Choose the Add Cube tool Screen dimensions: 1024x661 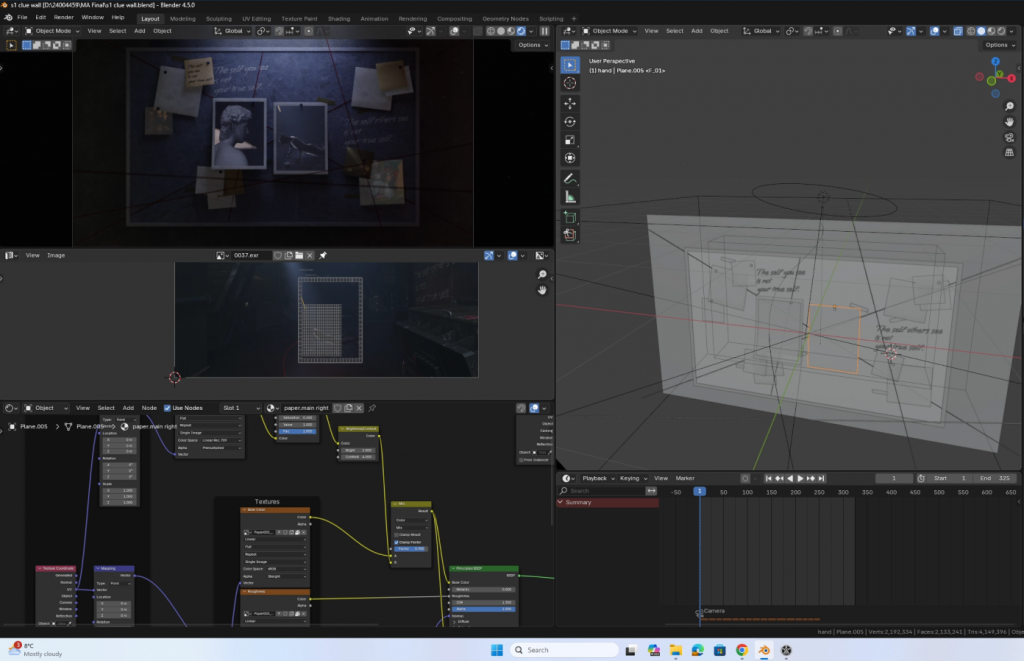570,216
